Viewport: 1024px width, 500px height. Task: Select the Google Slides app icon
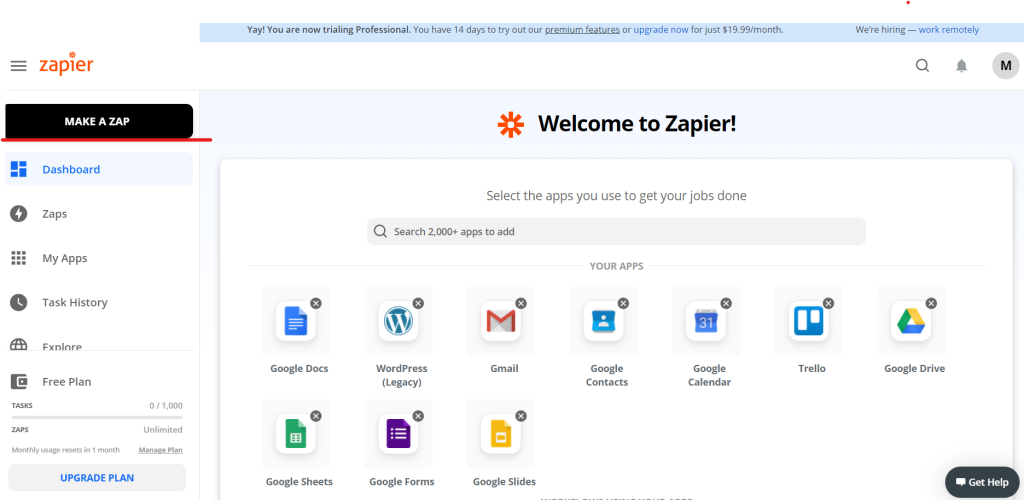pos(501,434)
